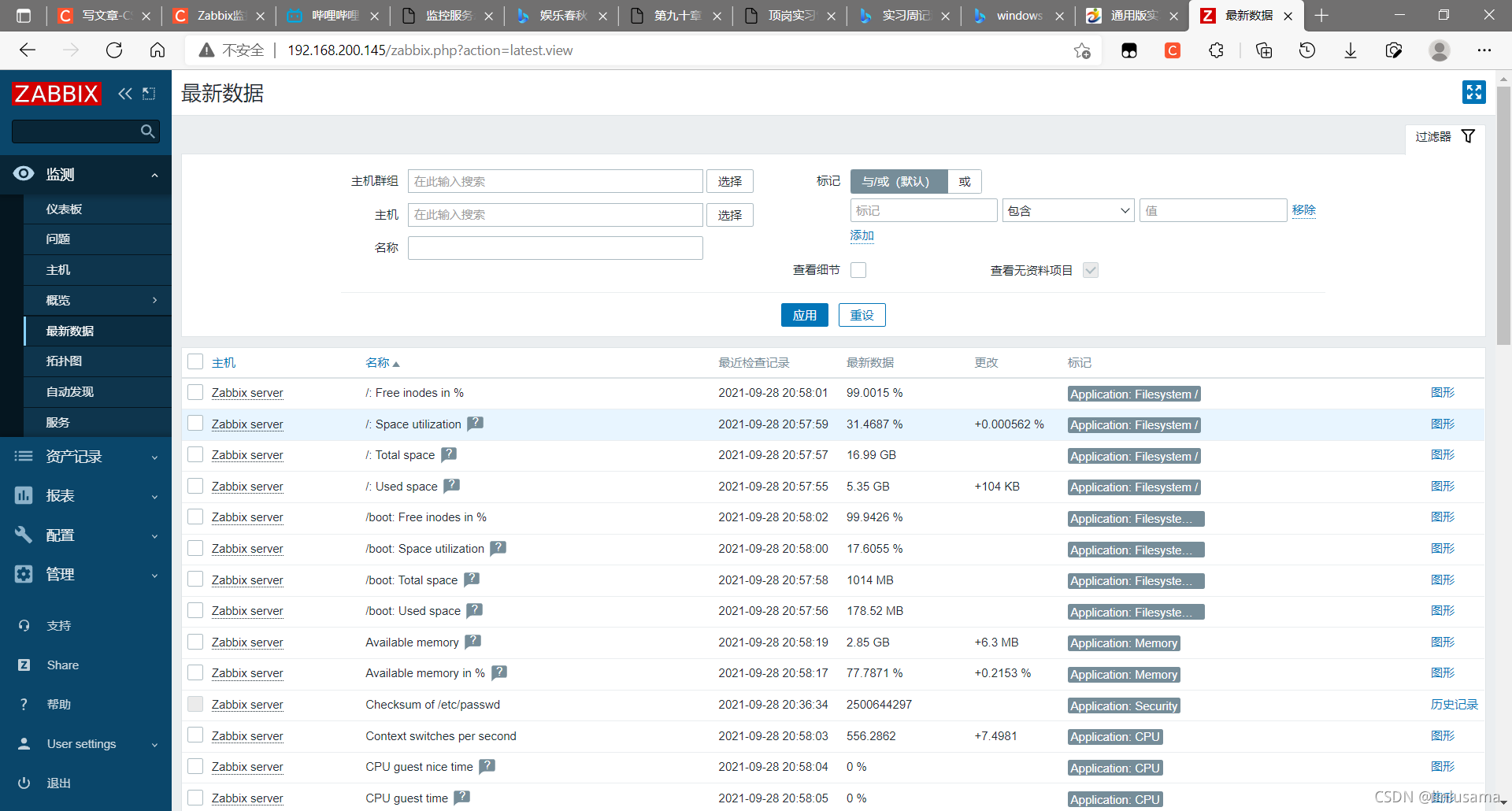Check the /boot: Total space row
The height and width of the screenshot is (811, 1512).
point(195,580)
